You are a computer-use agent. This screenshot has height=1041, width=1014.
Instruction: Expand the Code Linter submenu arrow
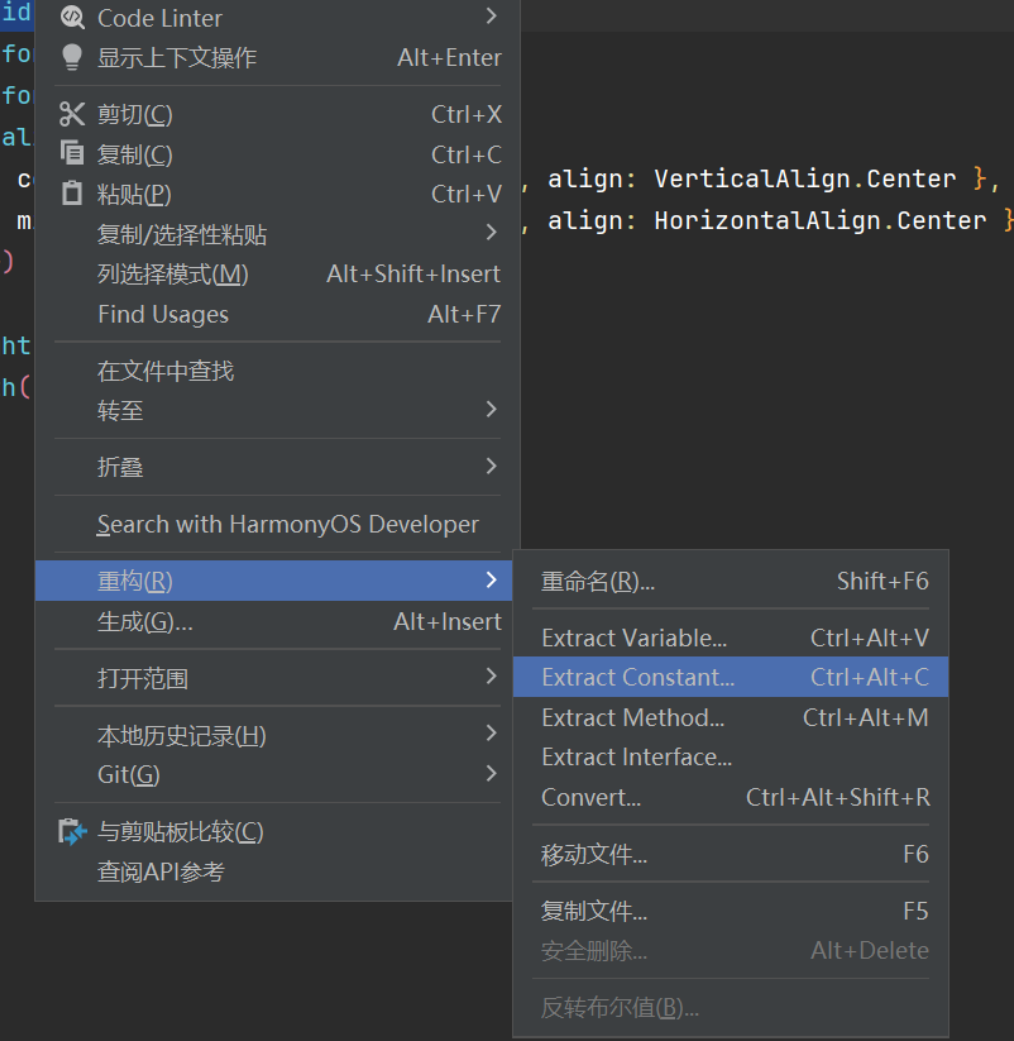click(x=491, y=16)
